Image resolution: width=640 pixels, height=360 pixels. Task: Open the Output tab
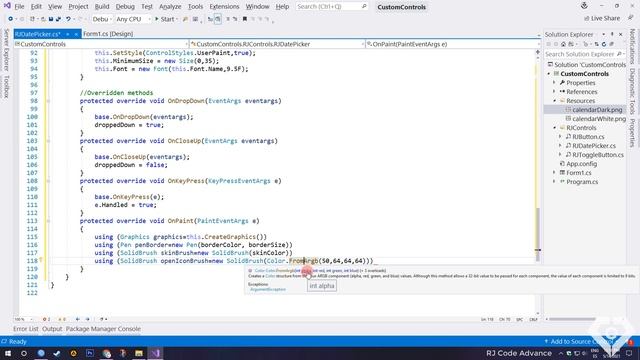point(52,329)
